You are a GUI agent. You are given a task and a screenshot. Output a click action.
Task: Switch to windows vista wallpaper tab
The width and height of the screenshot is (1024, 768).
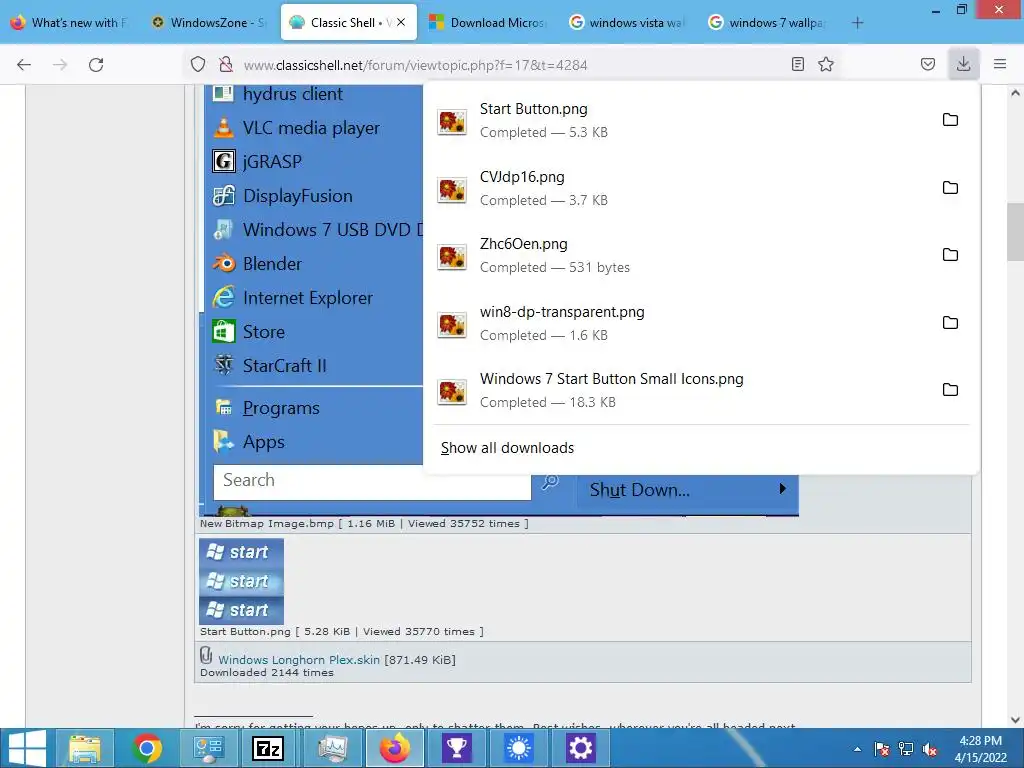(x=627, y=23)
